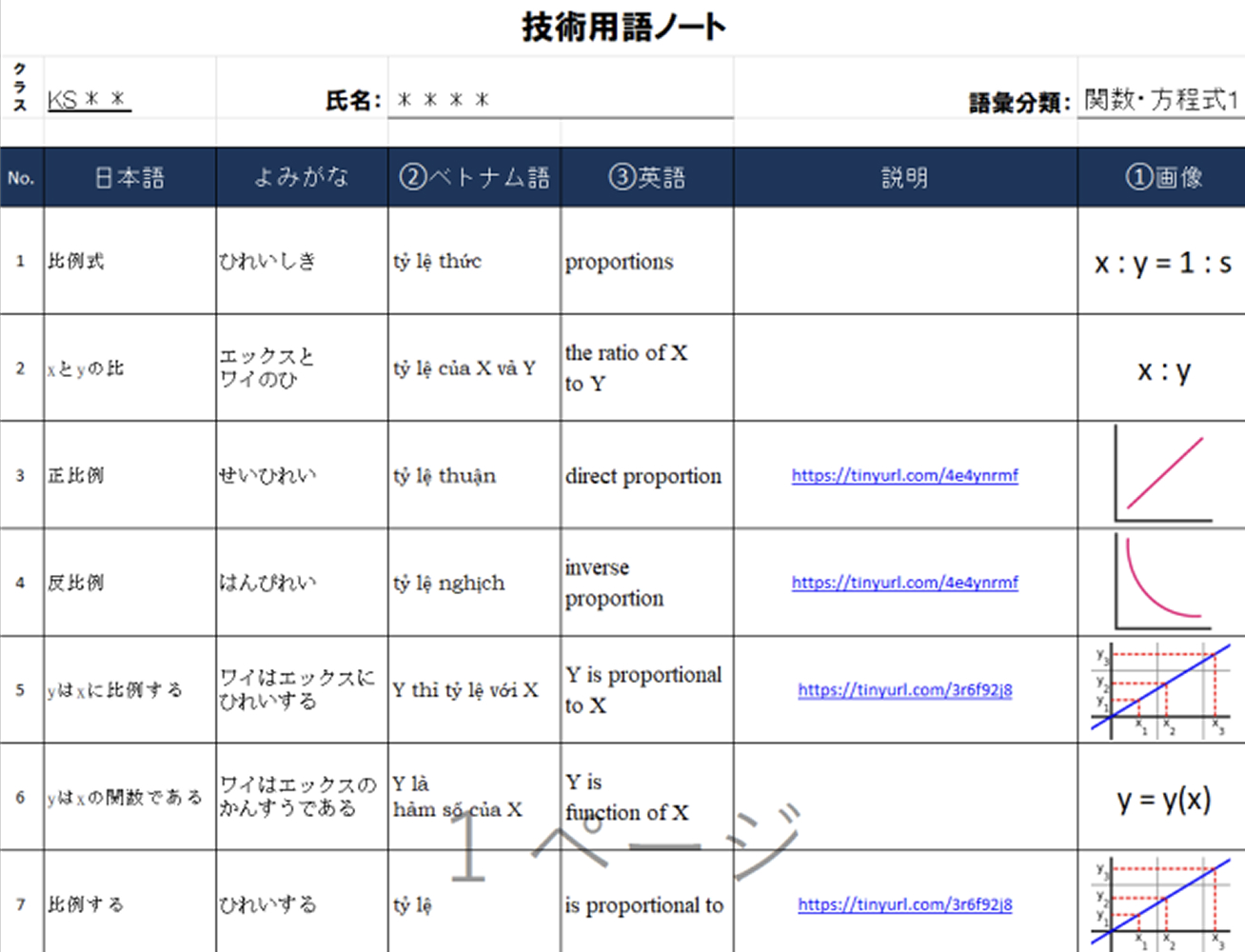The height and width of the screenshot is (952, 1245).
Task: Click the inverse proportion curve image
Action: click(1161, 581)
